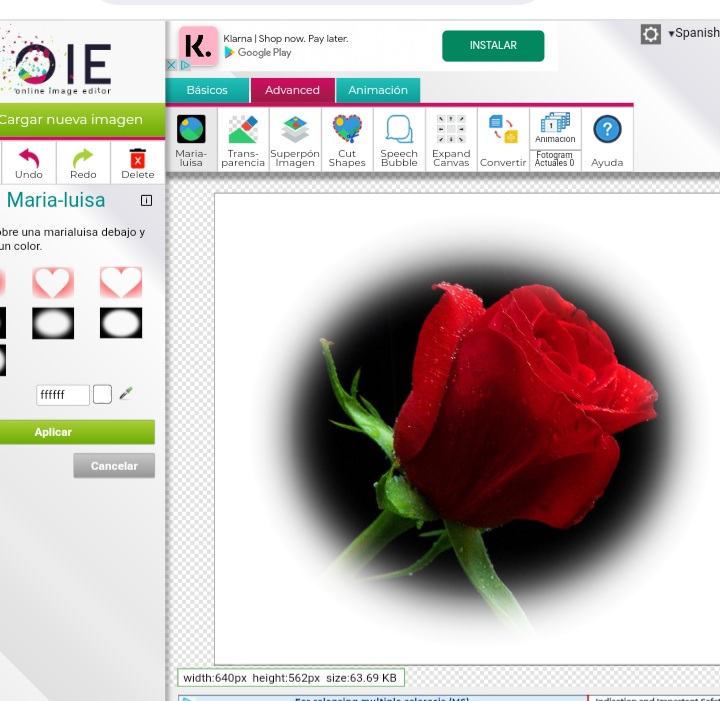Open the Ayuda help icon
This screenshot has width=720, height=701.
(x=607, y=140)
